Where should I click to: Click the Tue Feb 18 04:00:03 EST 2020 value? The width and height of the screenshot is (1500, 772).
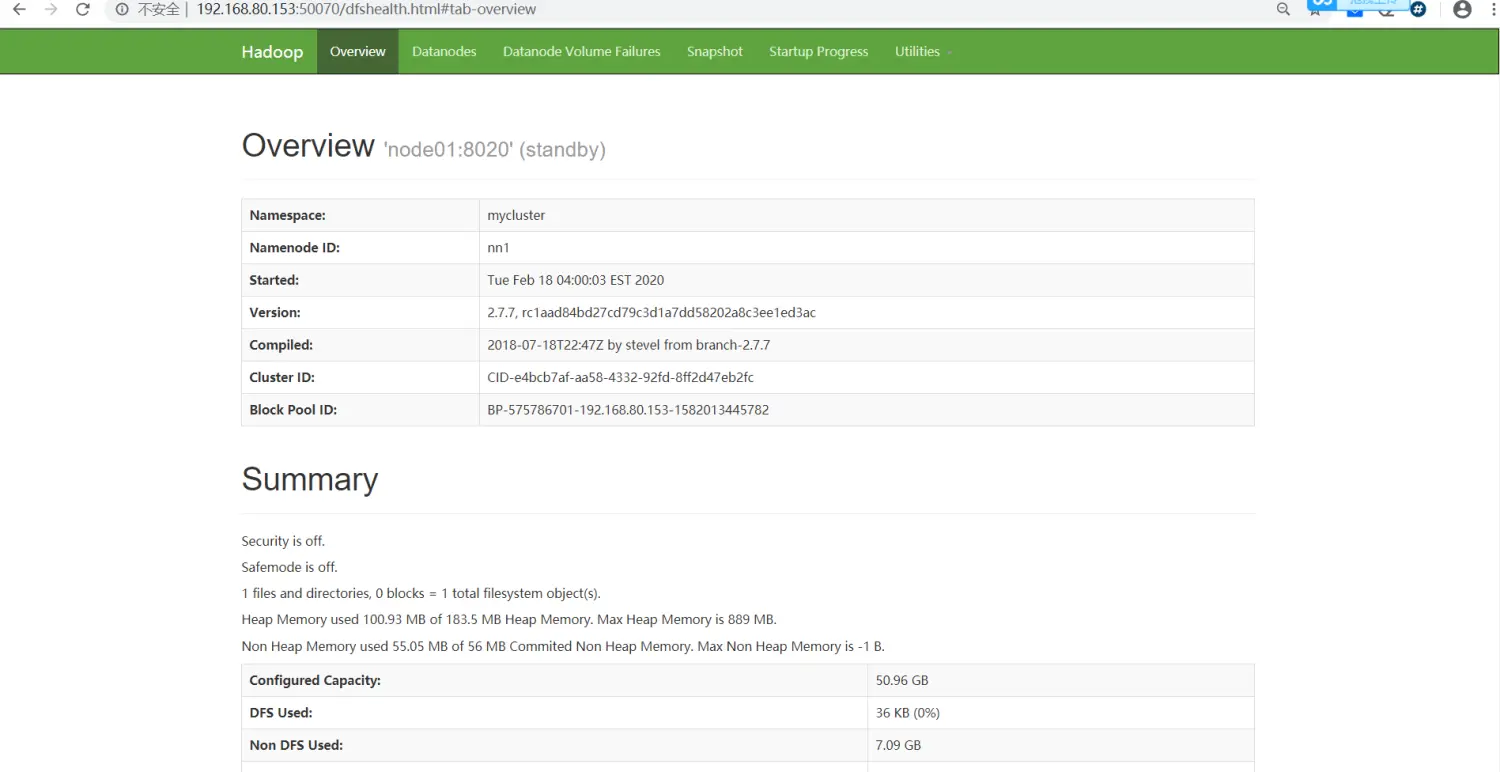[x=576, y=280]
